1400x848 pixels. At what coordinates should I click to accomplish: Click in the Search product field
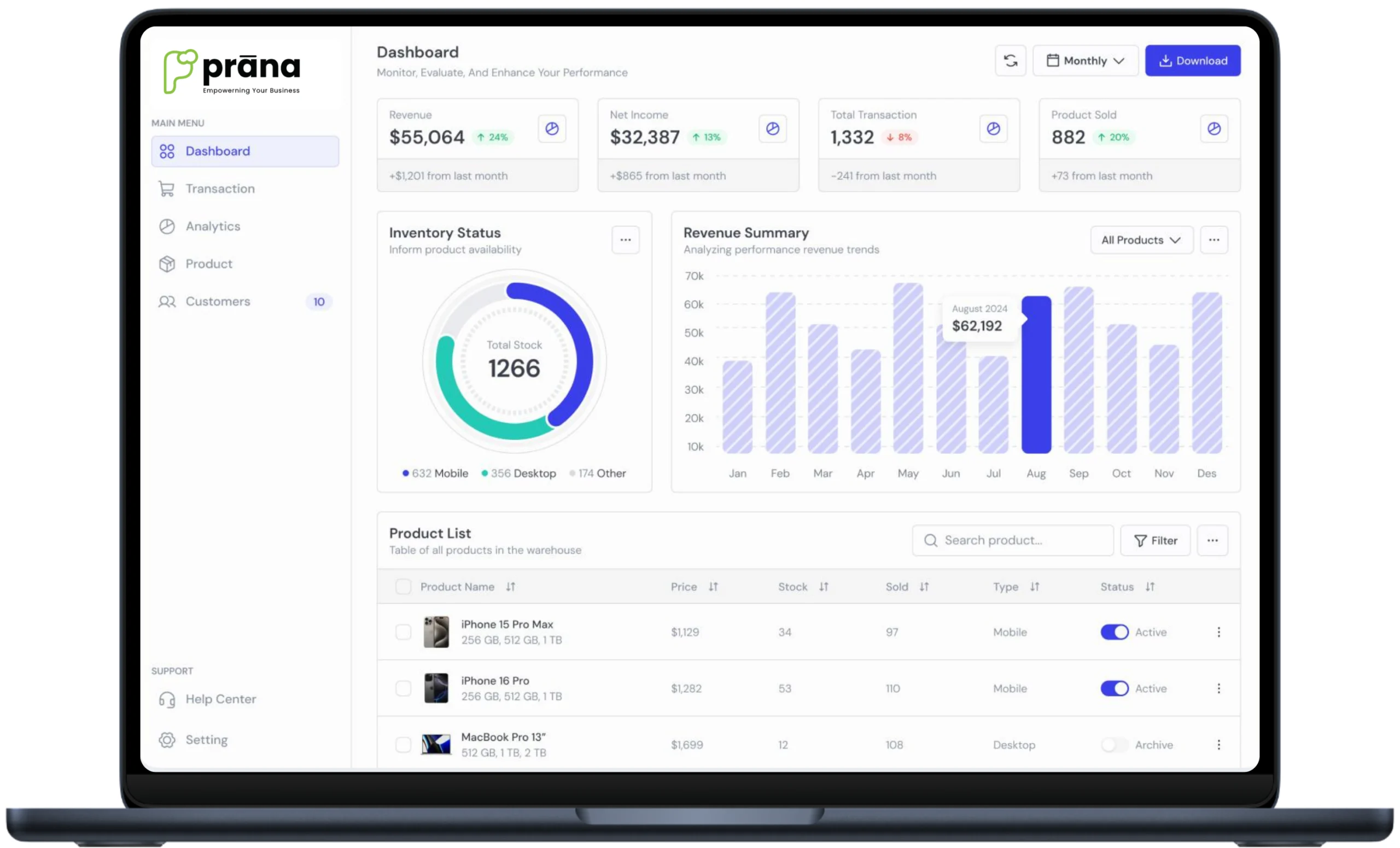click(1012, 541)
